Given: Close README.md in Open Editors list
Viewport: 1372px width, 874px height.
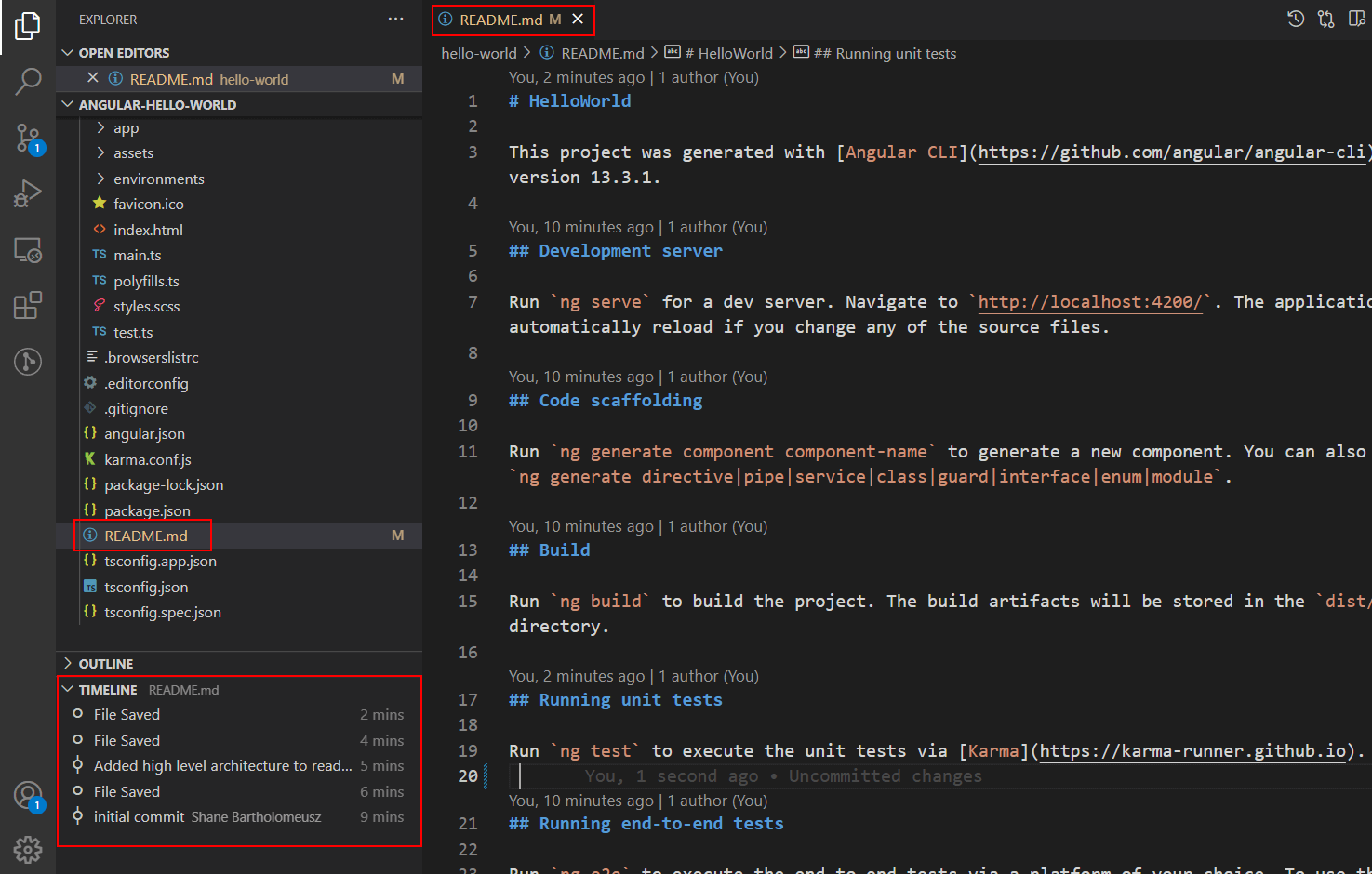Looking at the screenshot, I should (93, 78).
